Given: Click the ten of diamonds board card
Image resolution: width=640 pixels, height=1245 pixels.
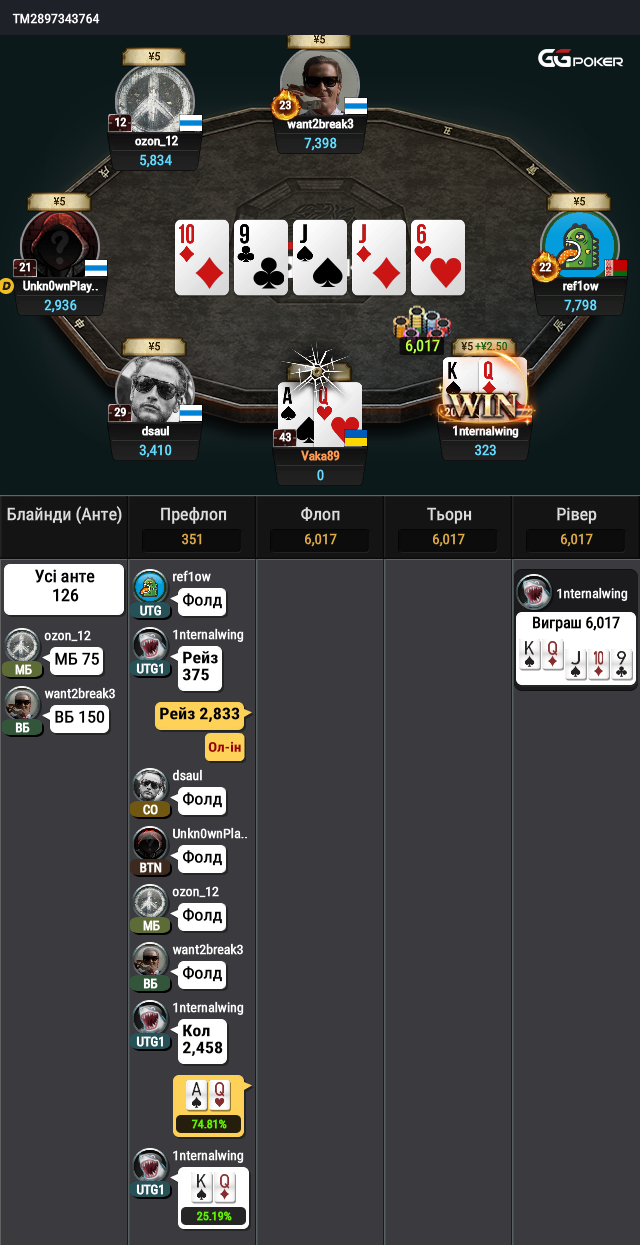Looking at the screenshot, I should tap(202, 258).
